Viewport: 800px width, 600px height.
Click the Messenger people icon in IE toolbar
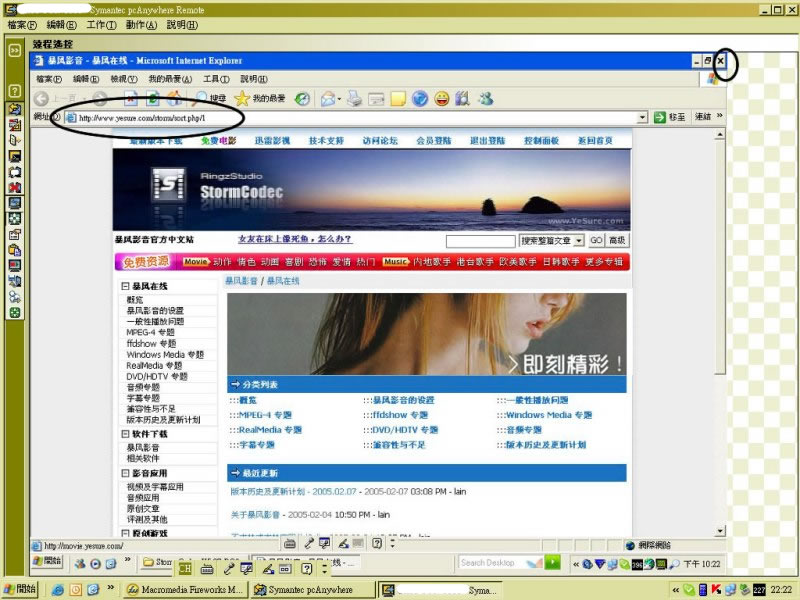(x=486, y=98)
